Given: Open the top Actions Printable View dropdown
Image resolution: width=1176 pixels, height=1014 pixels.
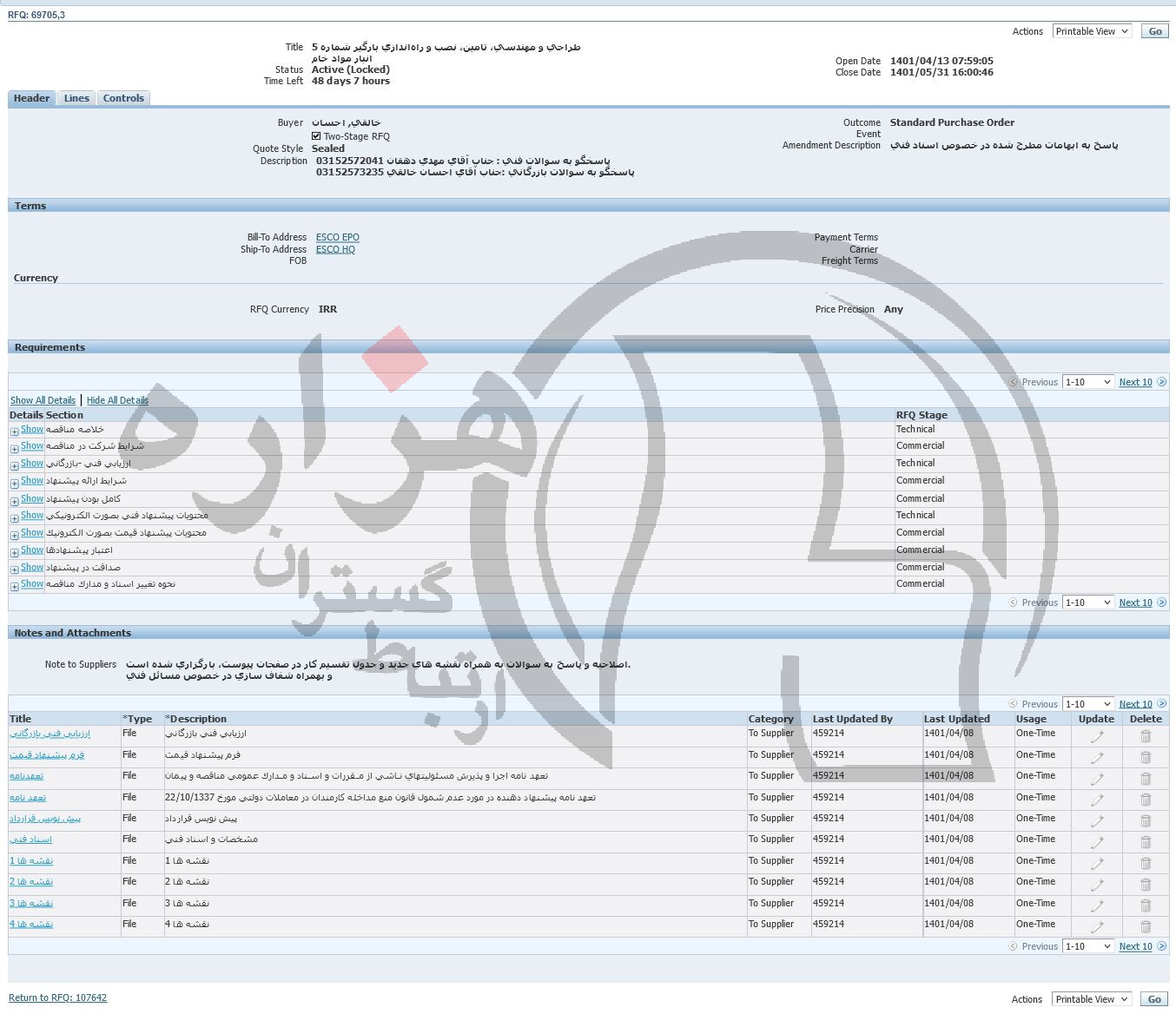Looking at the screenshot, I should [x=1092, y=31].
